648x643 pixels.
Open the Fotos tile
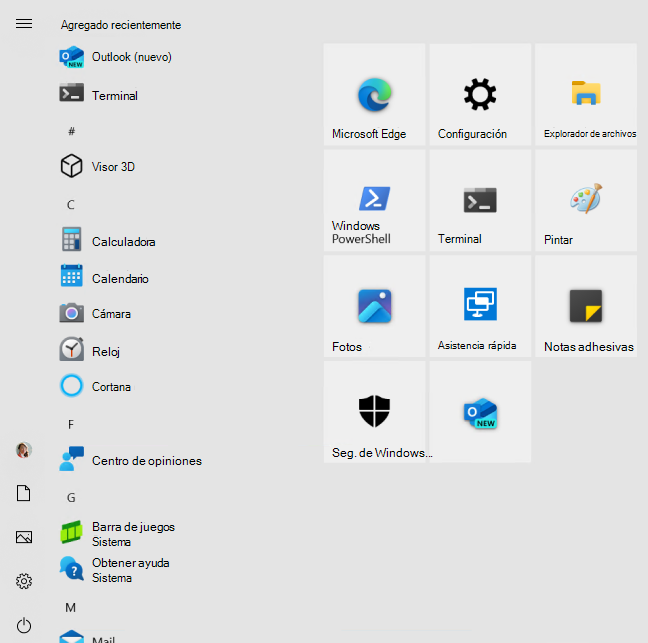coord(374,306)
